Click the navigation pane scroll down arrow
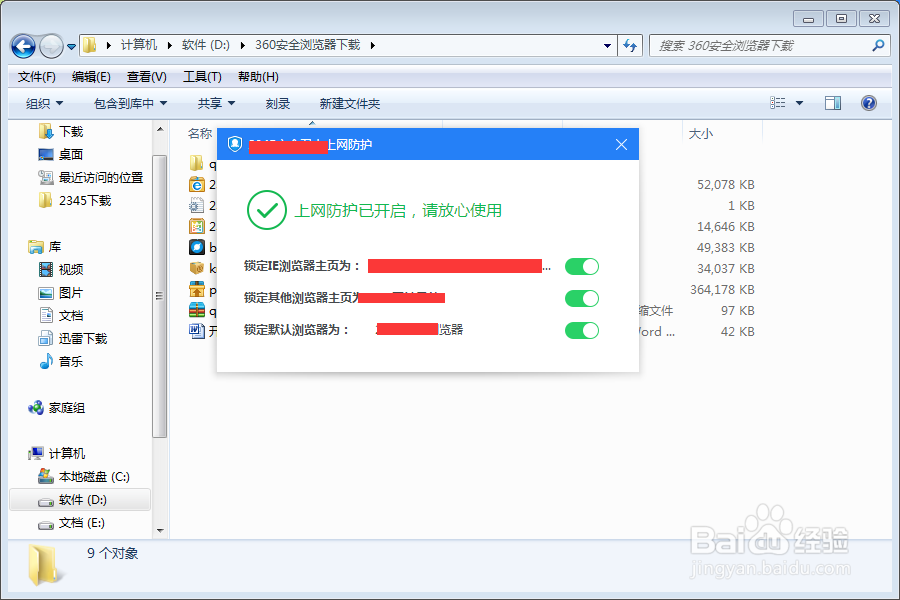Screen dimensions: 900x600 tap(160, 531)
